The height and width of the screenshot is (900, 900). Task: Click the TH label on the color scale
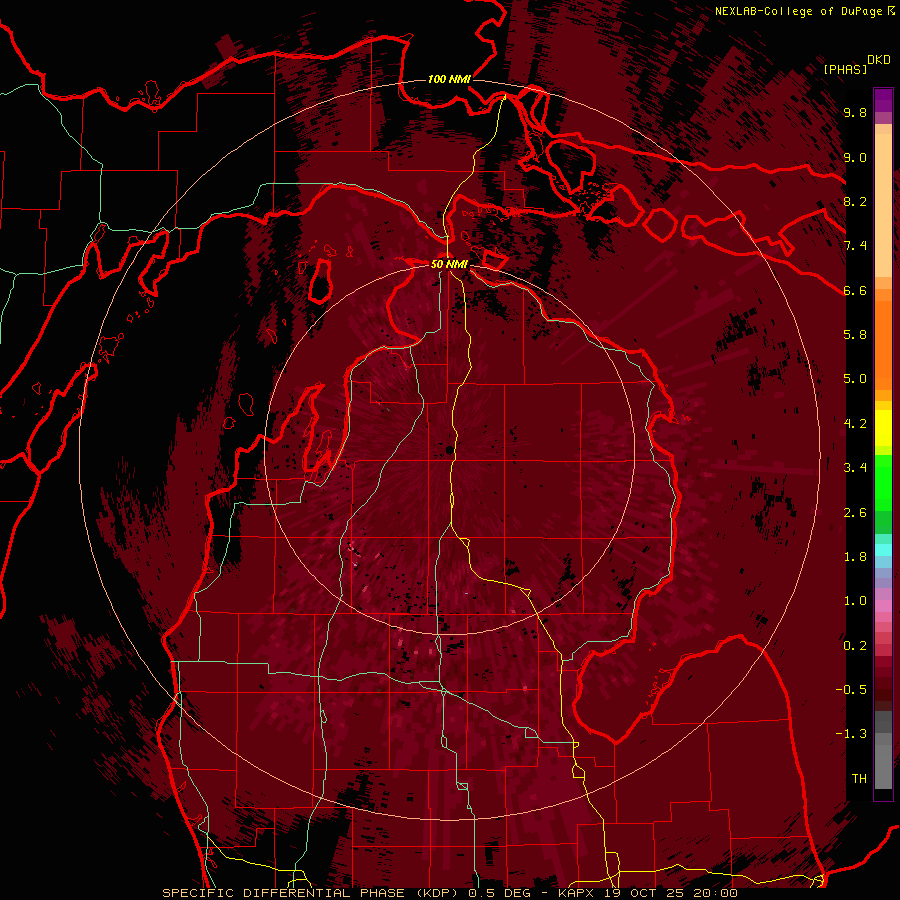859,779
